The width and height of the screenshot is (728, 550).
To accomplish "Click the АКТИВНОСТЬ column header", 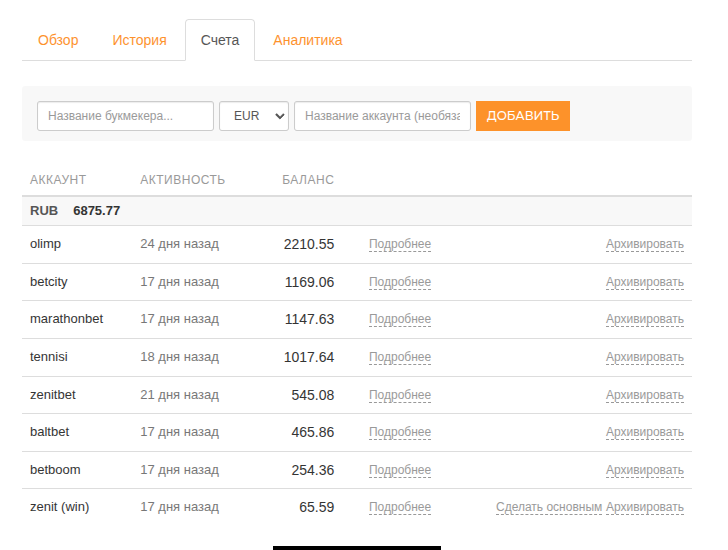I will [182, 180].
